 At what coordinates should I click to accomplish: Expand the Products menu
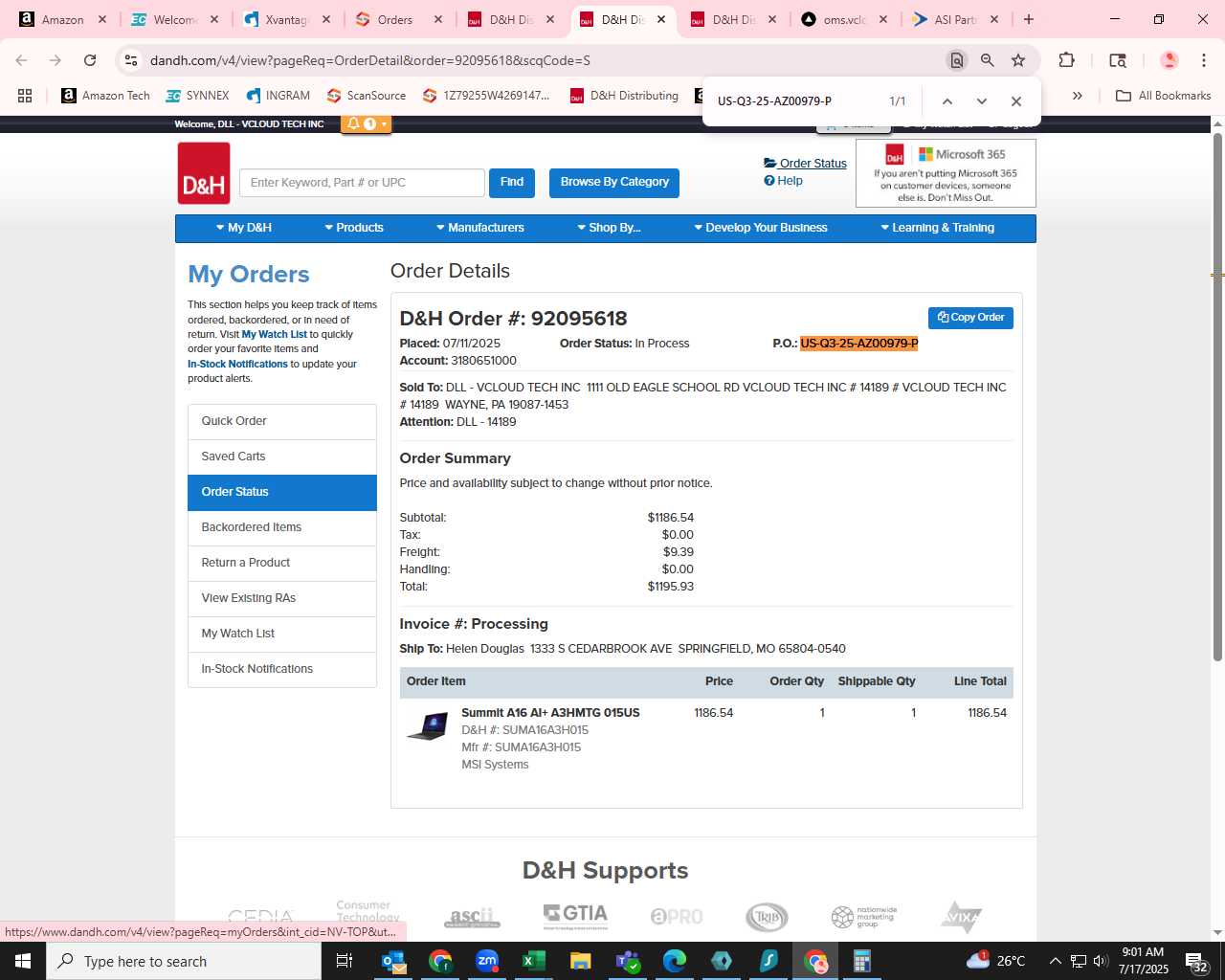click(x=354, y=228)
